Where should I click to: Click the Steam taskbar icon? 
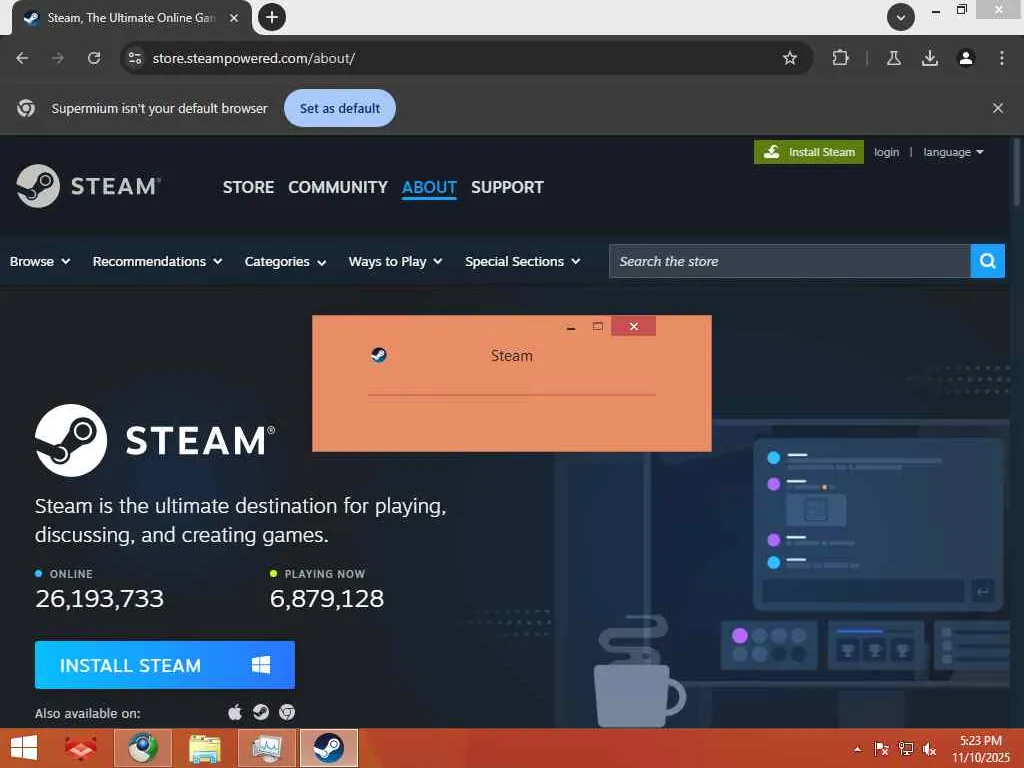point(328,748)
